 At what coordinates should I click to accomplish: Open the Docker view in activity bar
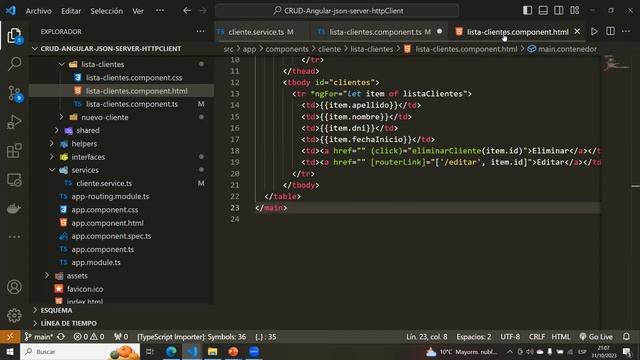[14, 209]
